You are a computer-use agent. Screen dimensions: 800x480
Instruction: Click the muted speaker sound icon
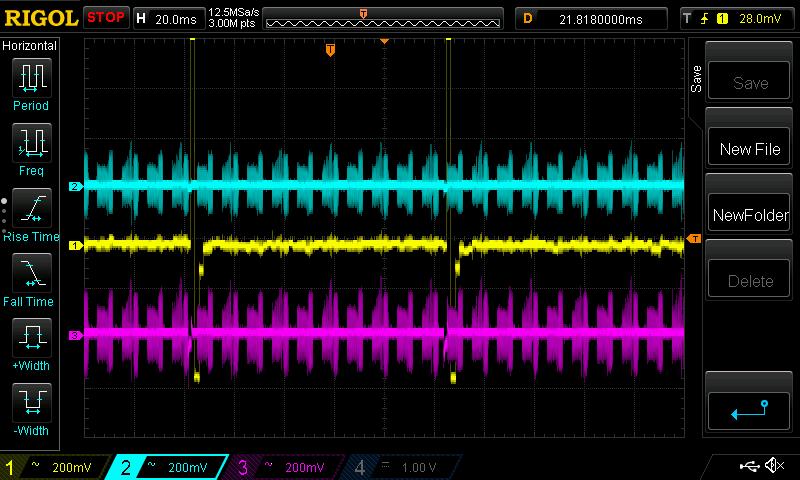point(774,465)
